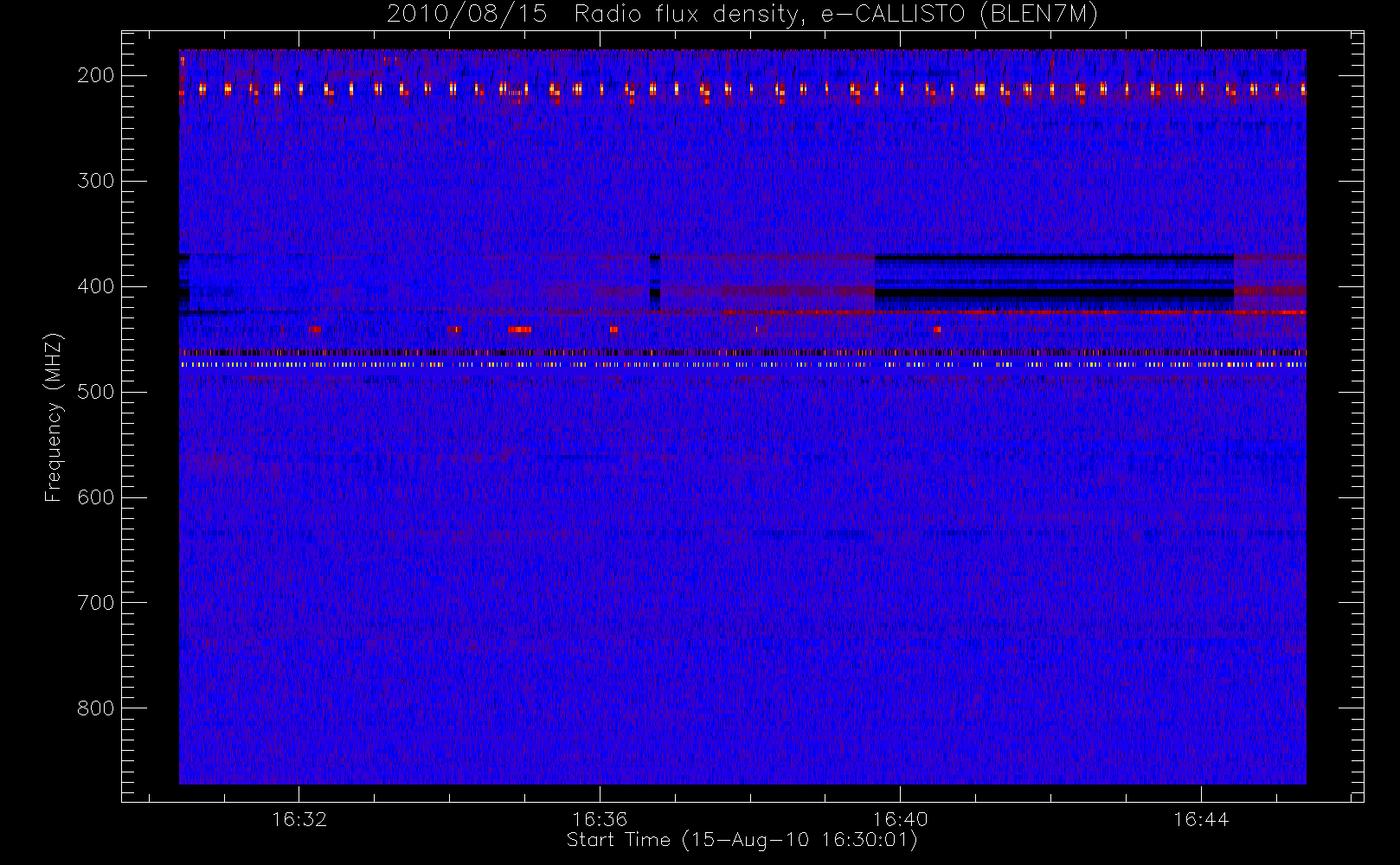Select the 300 frequency tick label
Image resolution: width=1400 pixels, height=865 pixels.
click(96, 181)
